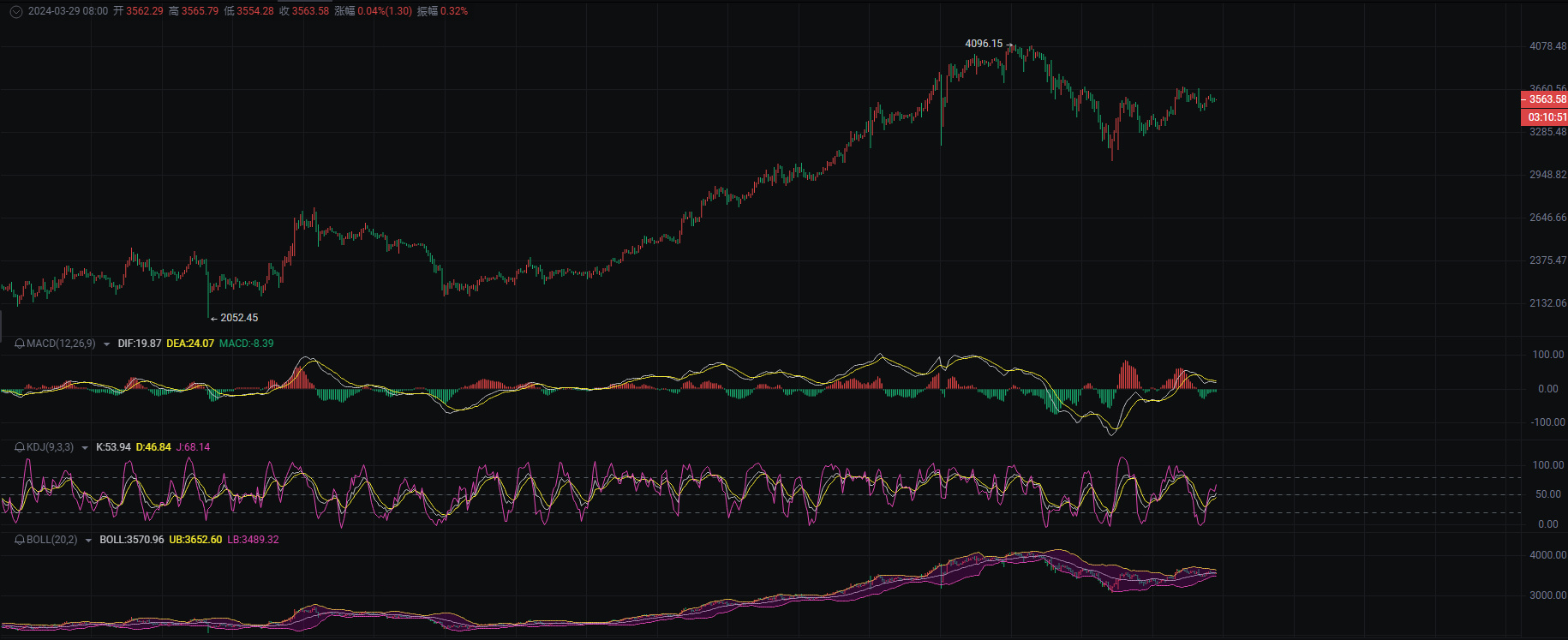The width and height of the screenshot is (1568, 640).
Task: Click the DIF:19.87 value
Action: click(140, 344)
